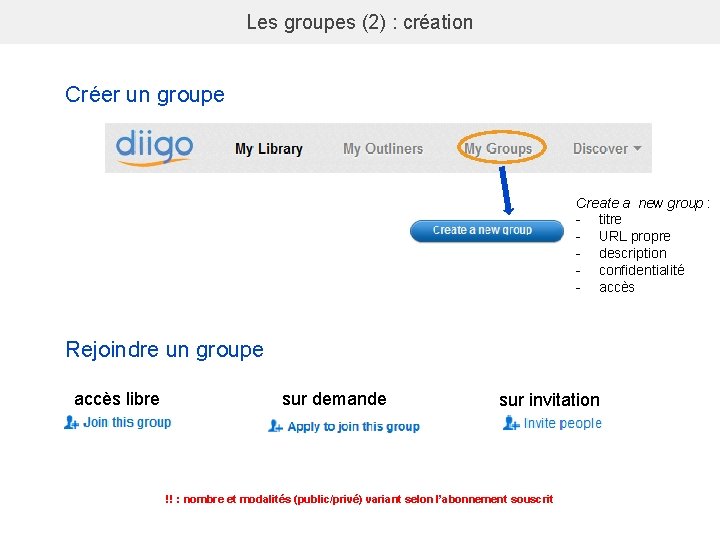The width and height of the screenshot is (720, 540).
Task: Select the 'accès' list item
Action: (617, 287)
